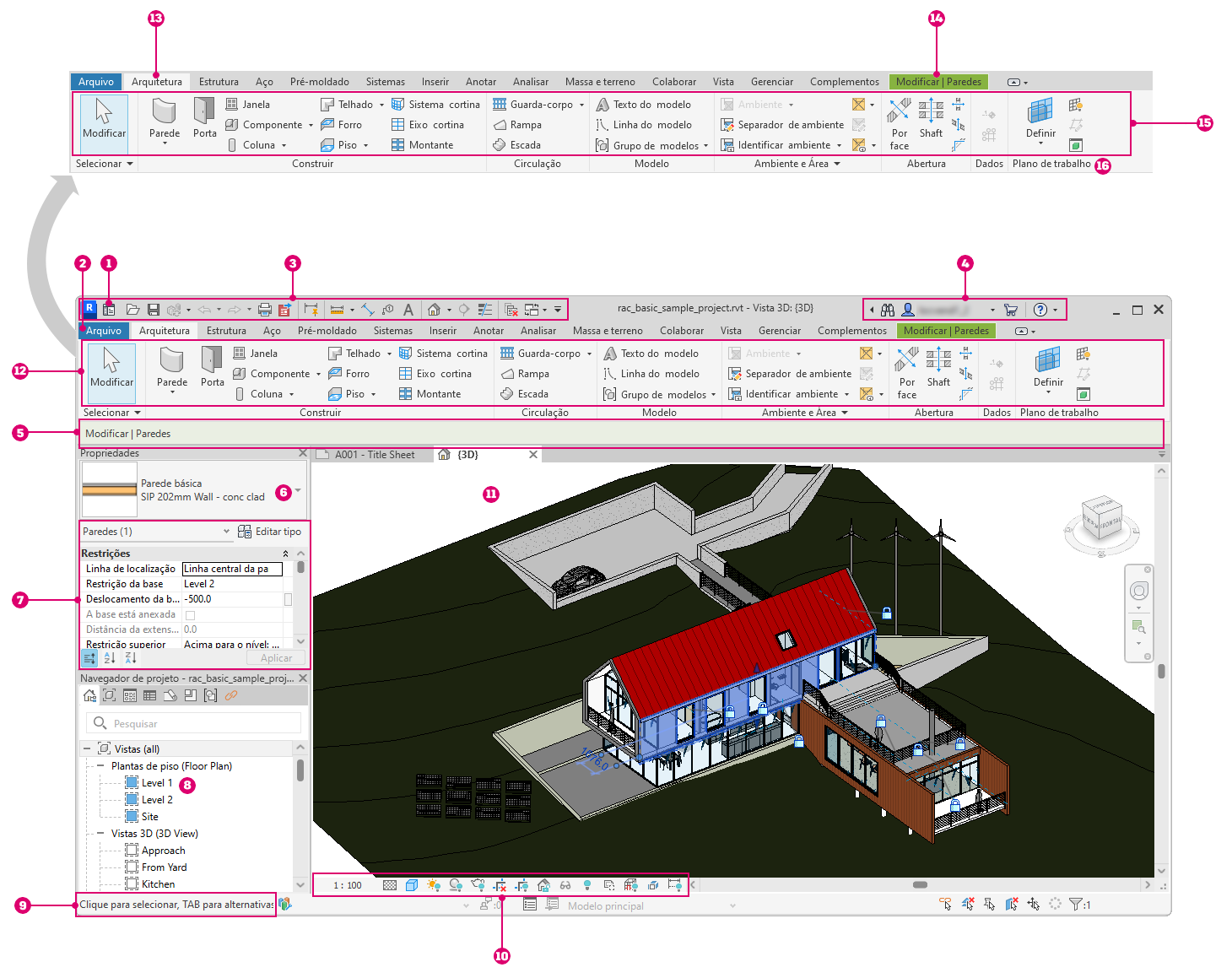Viewport: 1232px width, 978px height.
Task: Expand the Telhado dropdown arrow in main ribbon
Action: coord(389,354)
